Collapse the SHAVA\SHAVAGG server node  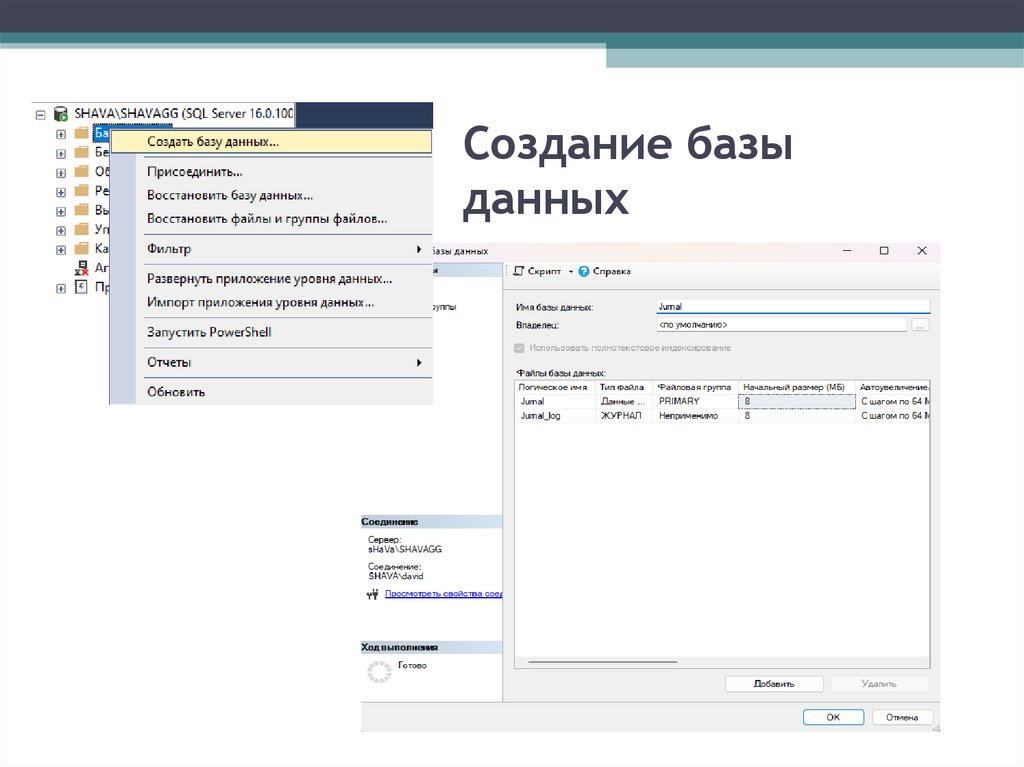pos(42,114)
